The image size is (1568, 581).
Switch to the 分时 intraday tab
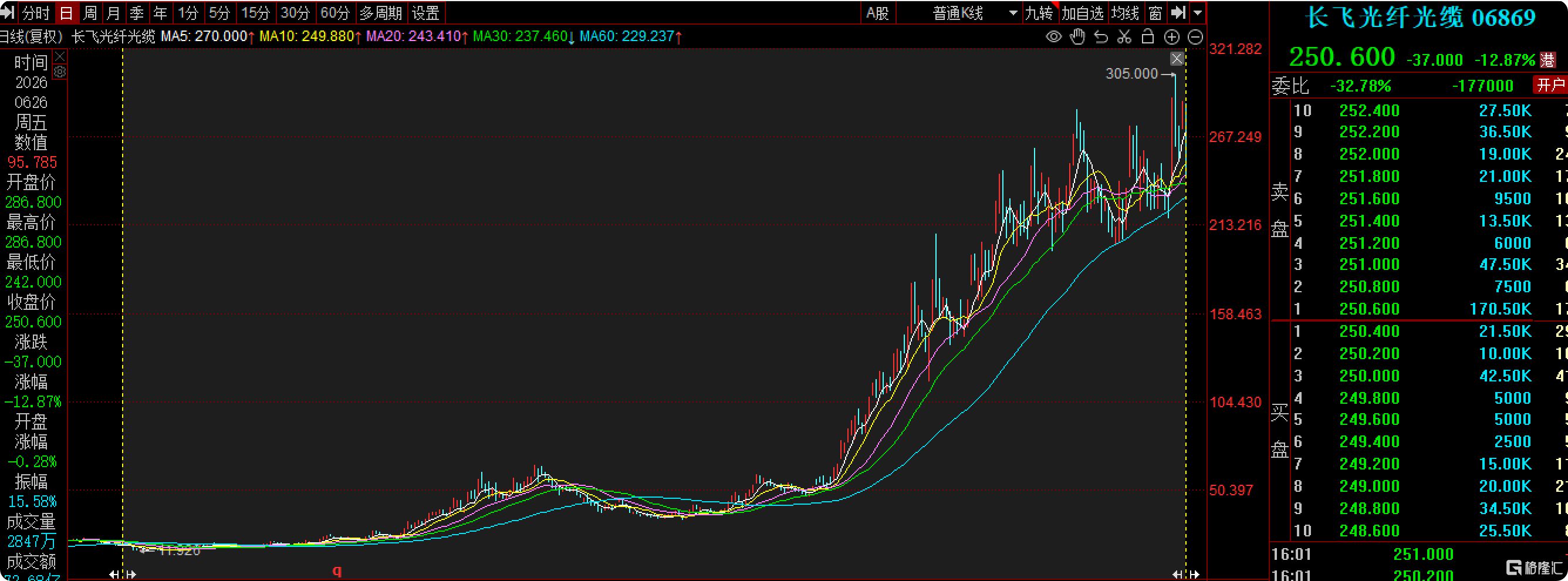tap(36, 13)
